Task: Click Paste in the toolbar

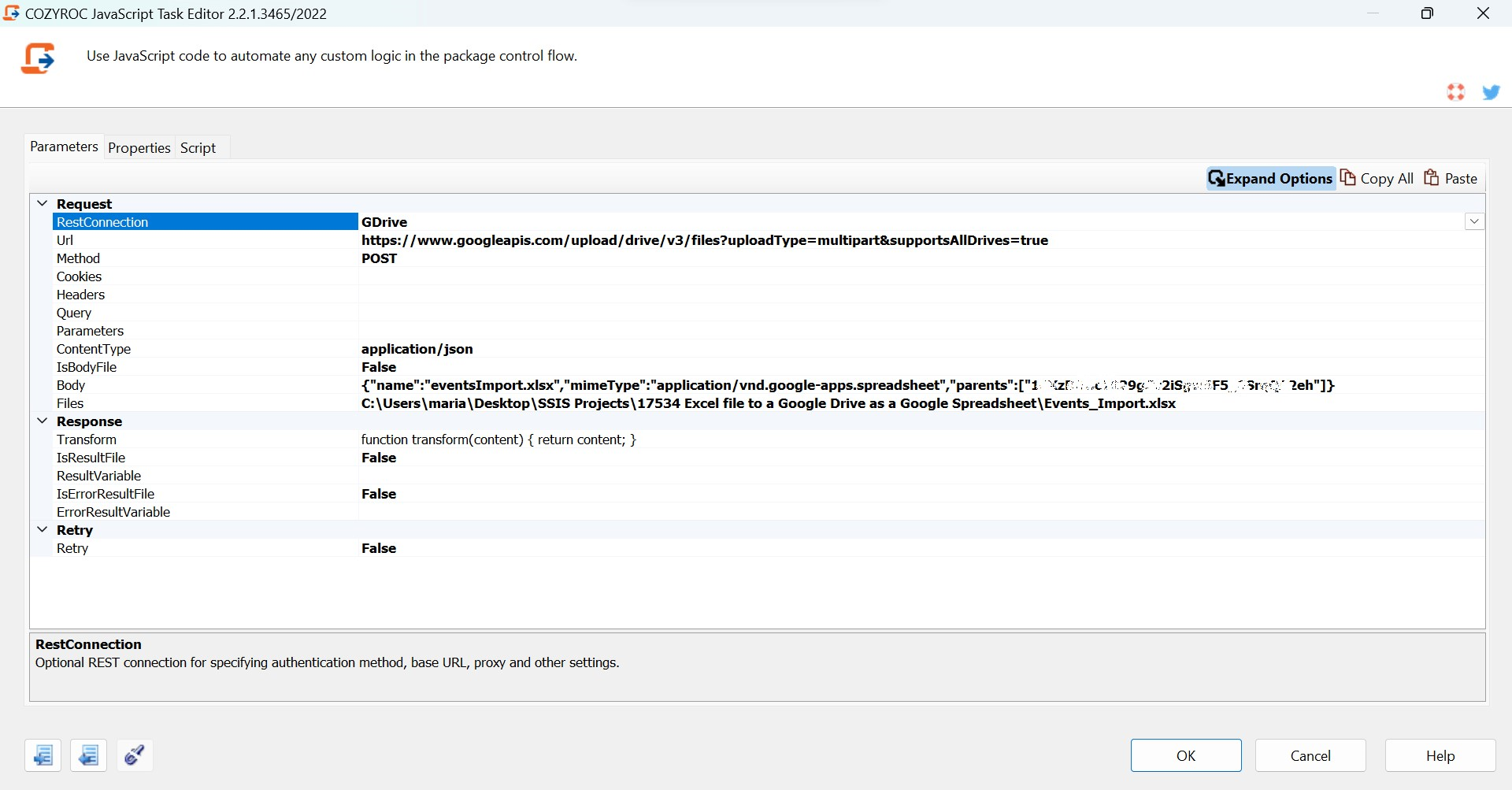Action: coord(1451,178)
